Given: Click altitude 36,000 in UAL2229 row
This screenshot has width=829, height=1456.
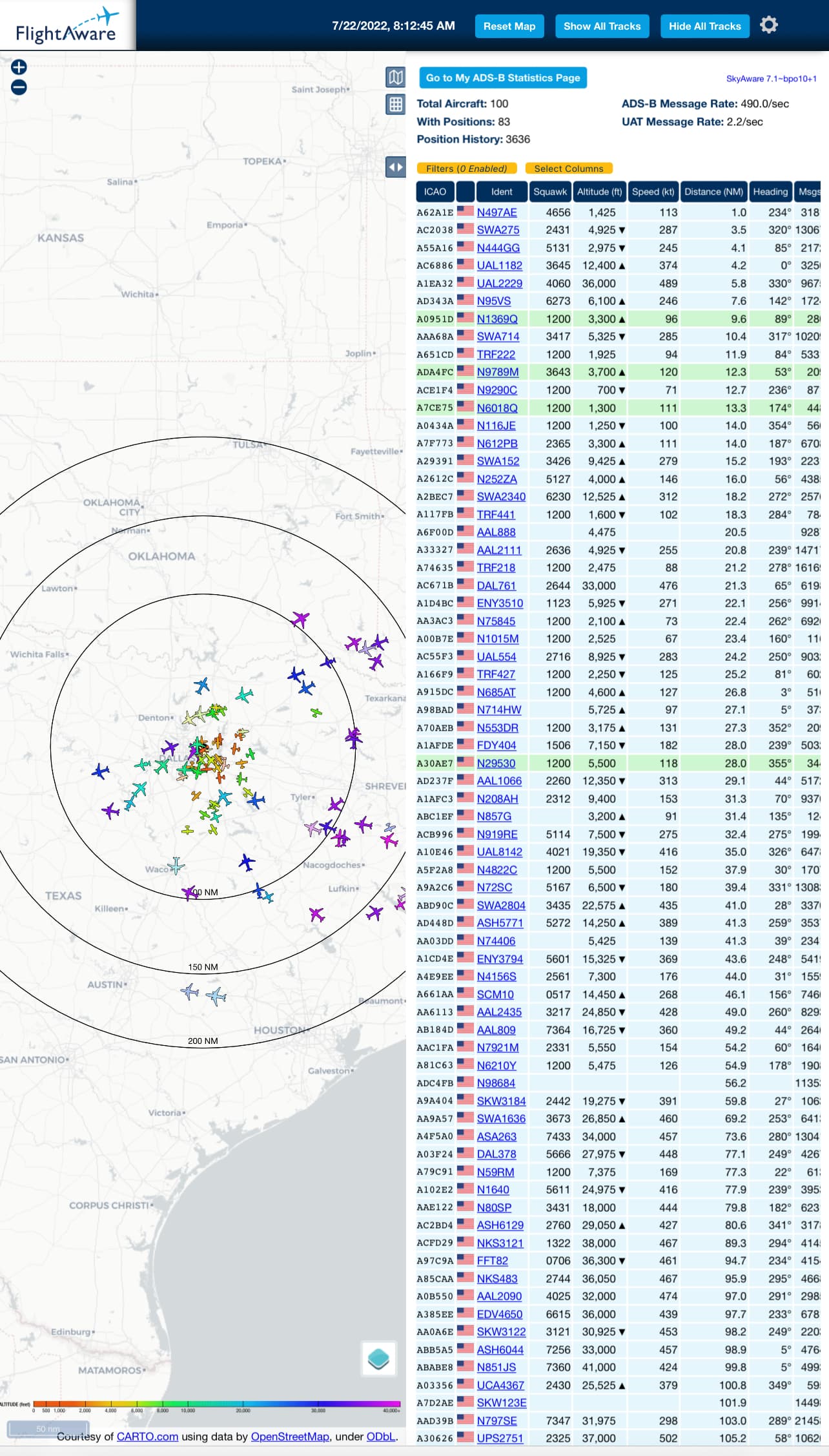Looking at the screenshot, I should pos(599,284).
